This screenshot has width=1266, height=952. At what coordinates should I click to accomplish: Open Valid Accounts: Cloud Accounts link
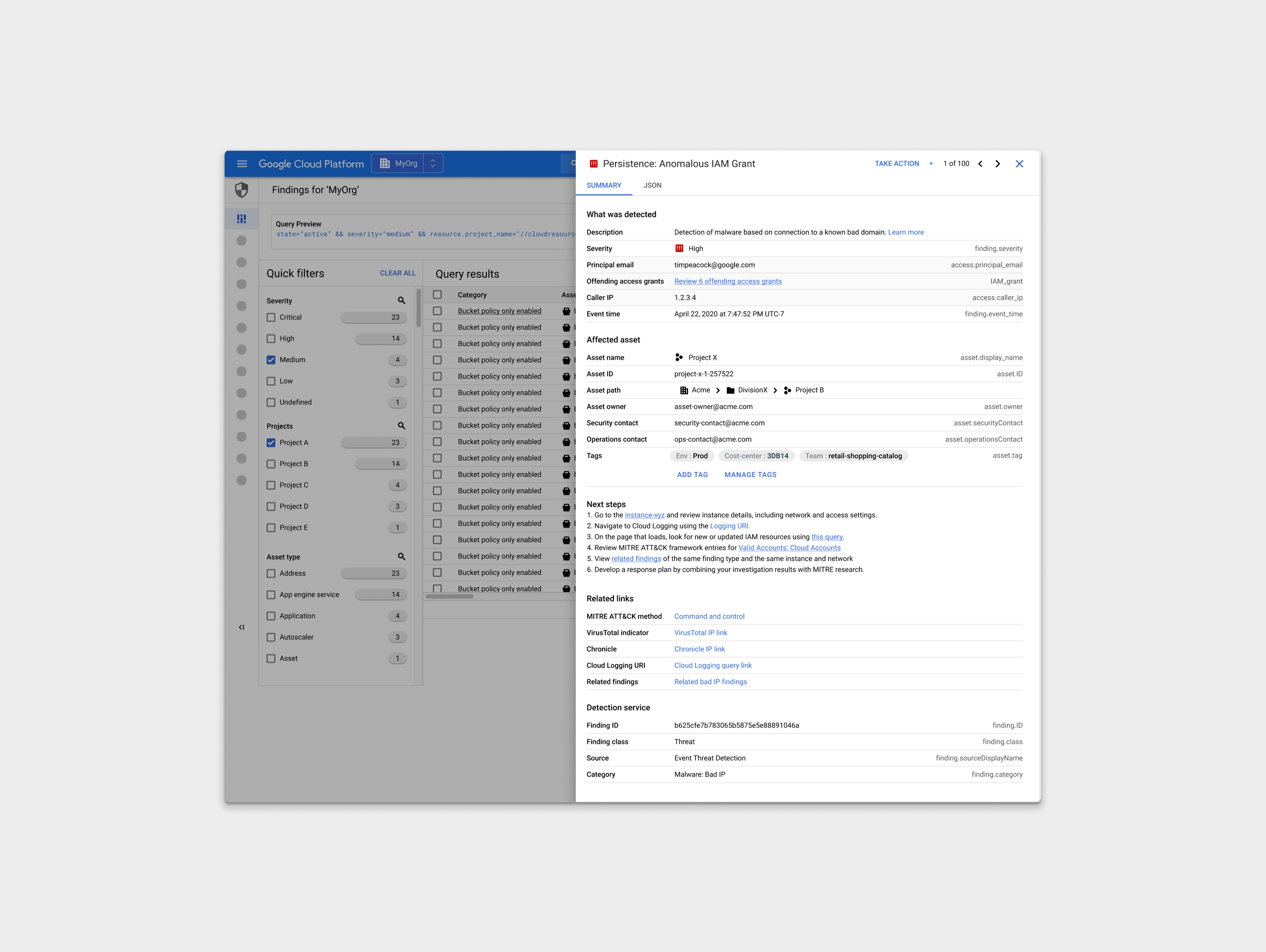[789, 548]
